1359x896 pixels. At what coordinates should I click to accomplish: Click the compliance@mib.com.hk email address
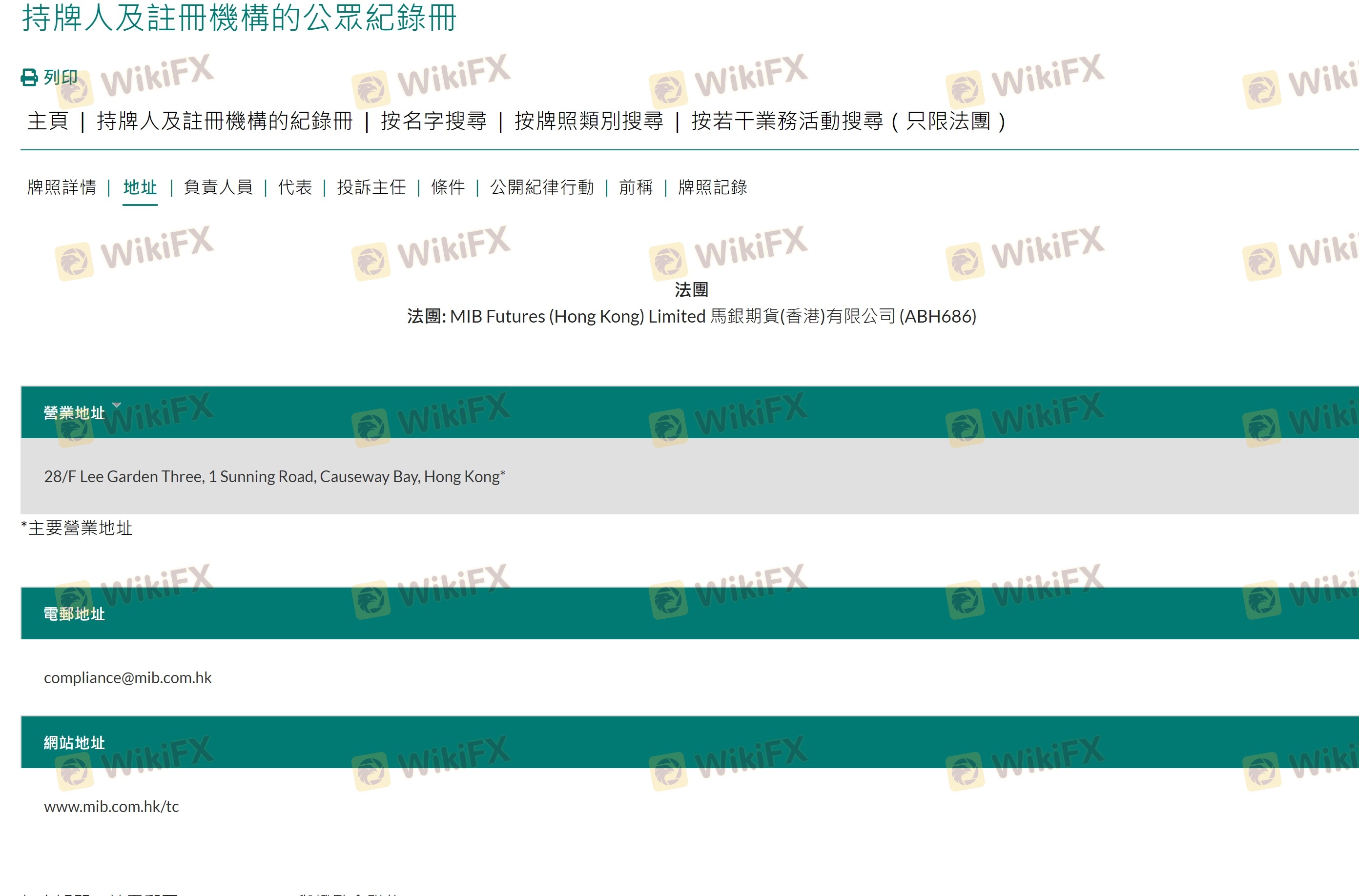tap(127, 678)
